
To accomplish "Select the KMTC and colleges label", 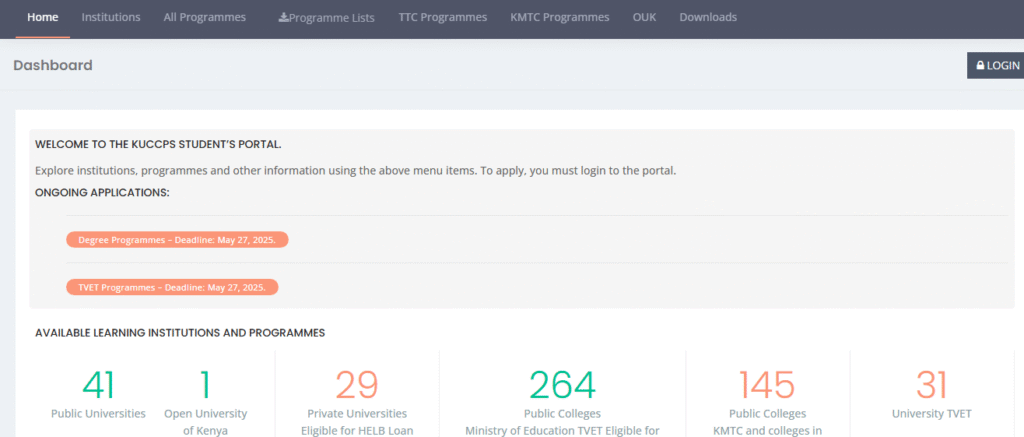I will pos(767,430).
